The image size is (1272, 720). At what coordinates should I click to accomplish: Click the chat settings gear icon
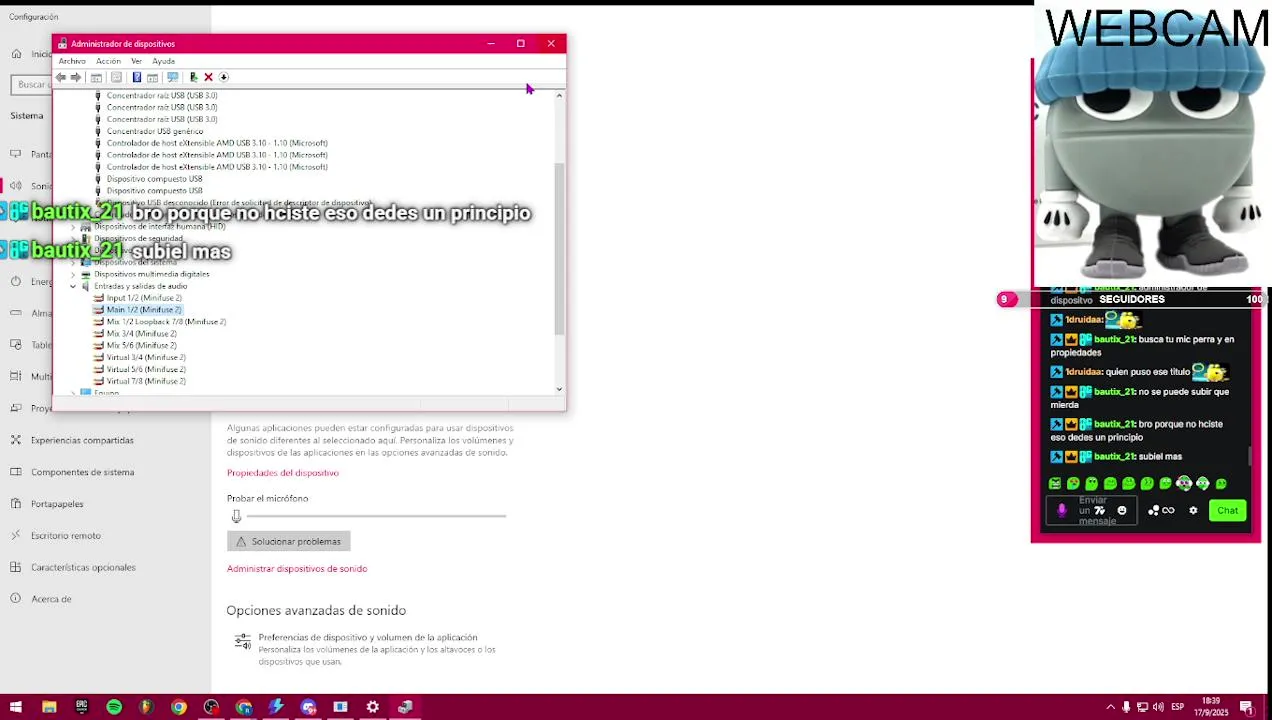(1193, 510)
